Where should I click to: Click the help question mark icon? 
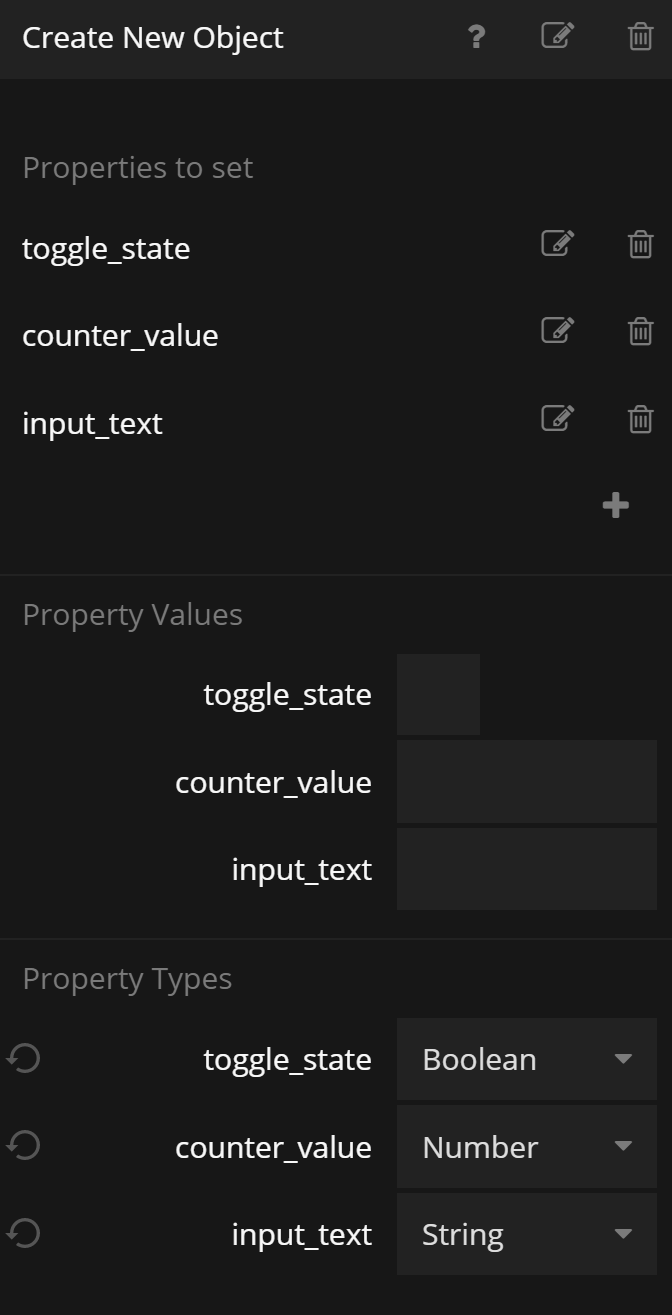[476, 38]
